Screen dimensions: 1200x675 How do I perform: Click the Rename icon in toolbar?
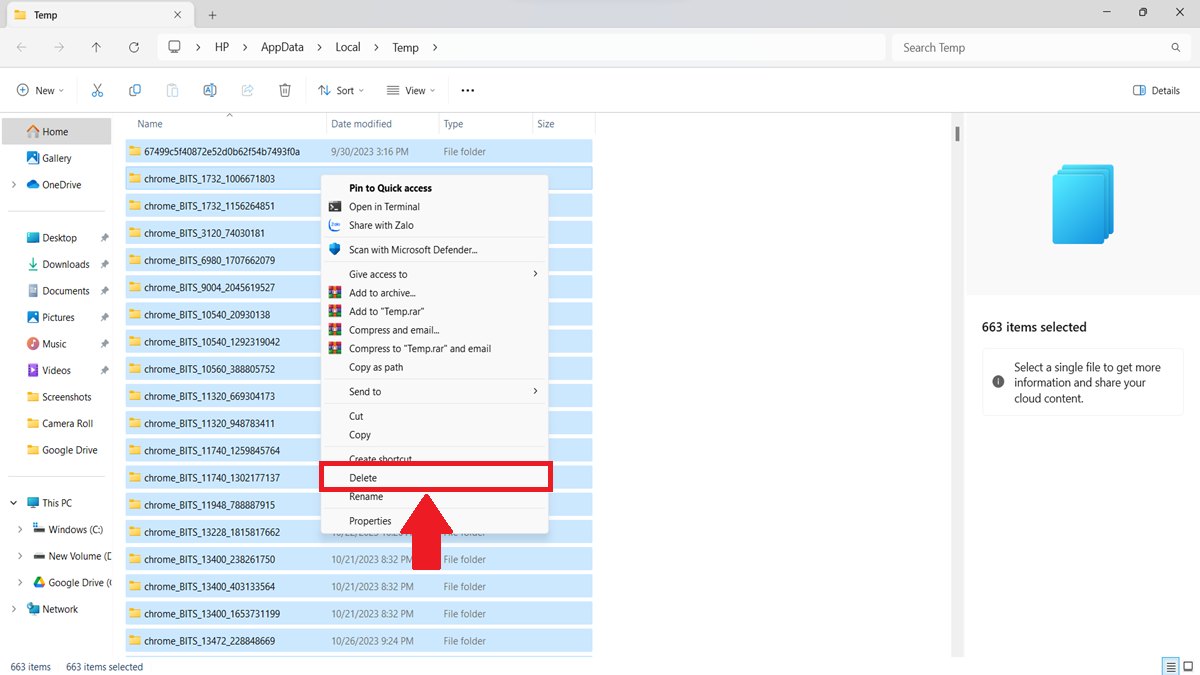(210, 90)
